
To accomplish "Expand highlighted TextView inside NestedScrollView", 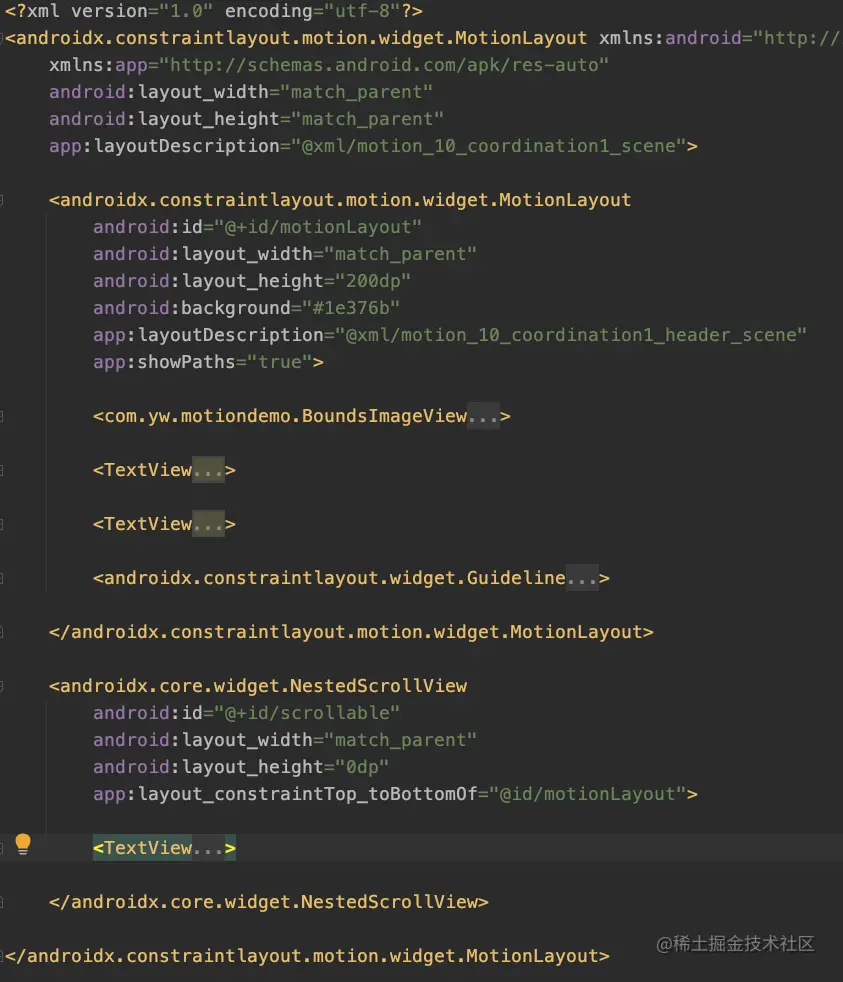I will coord(208,848).
